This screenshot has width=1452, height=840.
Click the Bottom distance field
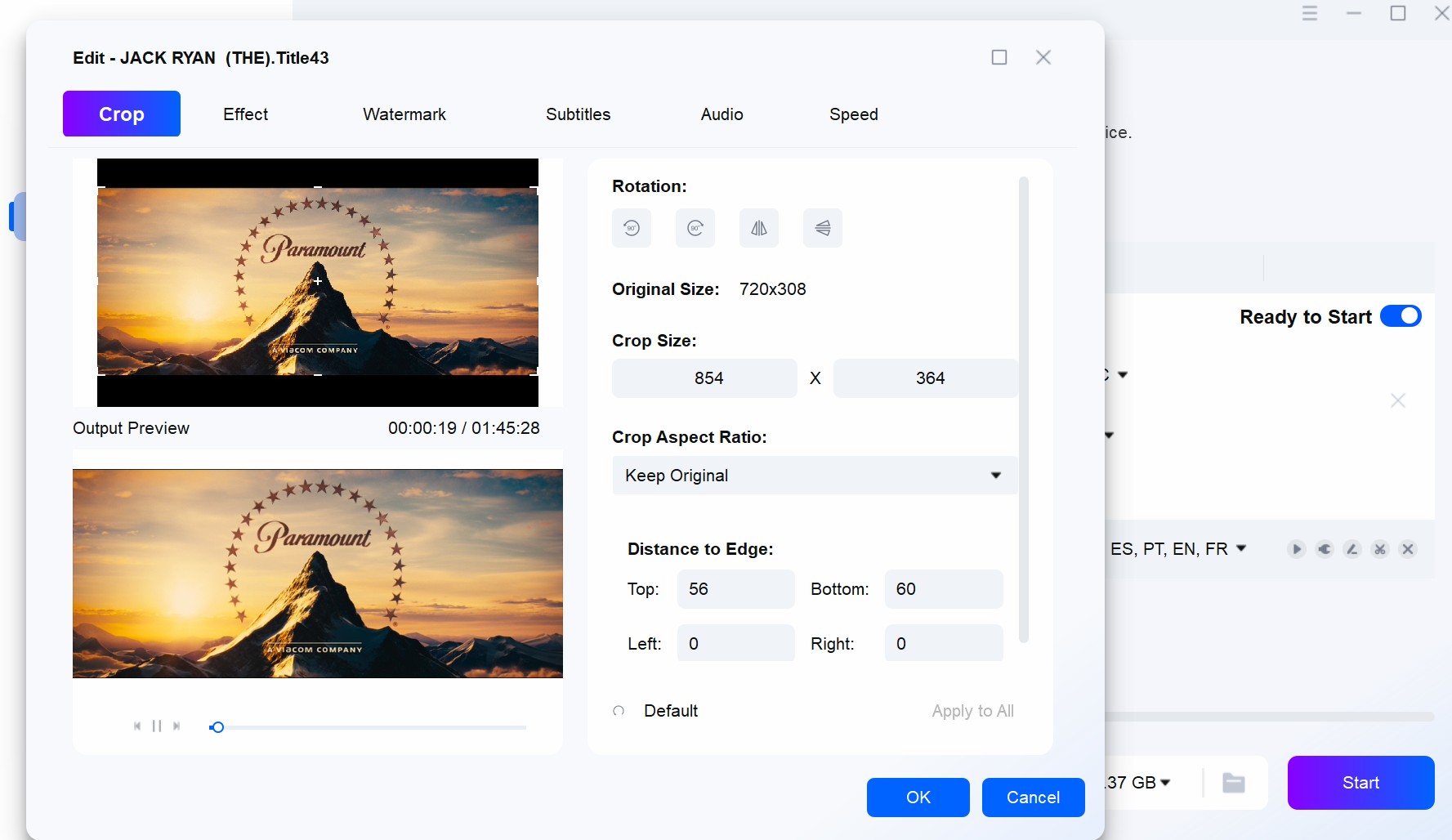tap(944, 589)
